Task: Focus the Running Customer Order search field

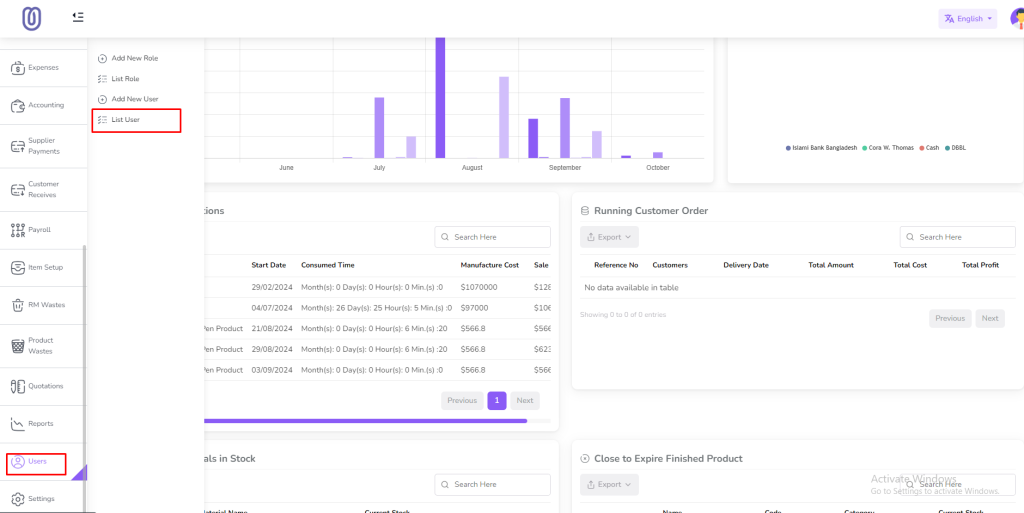Action: 957,237
